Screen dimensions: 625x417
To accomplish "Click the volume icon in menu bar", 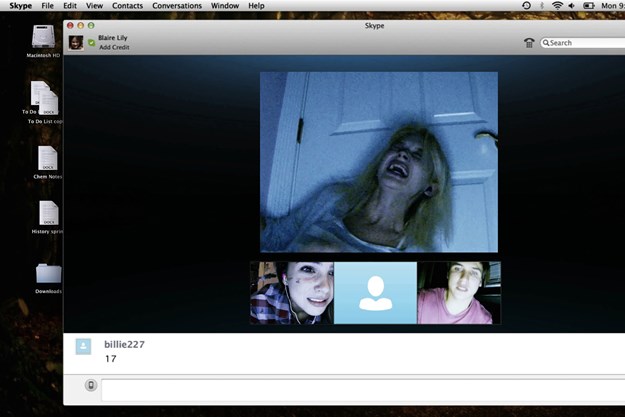I will [x=572, y=6].
